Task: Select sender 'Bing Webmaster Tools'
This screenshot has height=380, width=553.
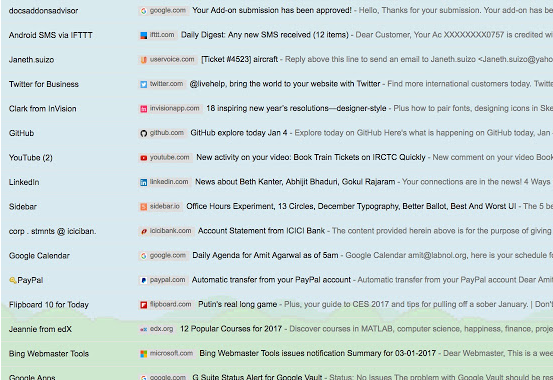Action: (49, 354)
